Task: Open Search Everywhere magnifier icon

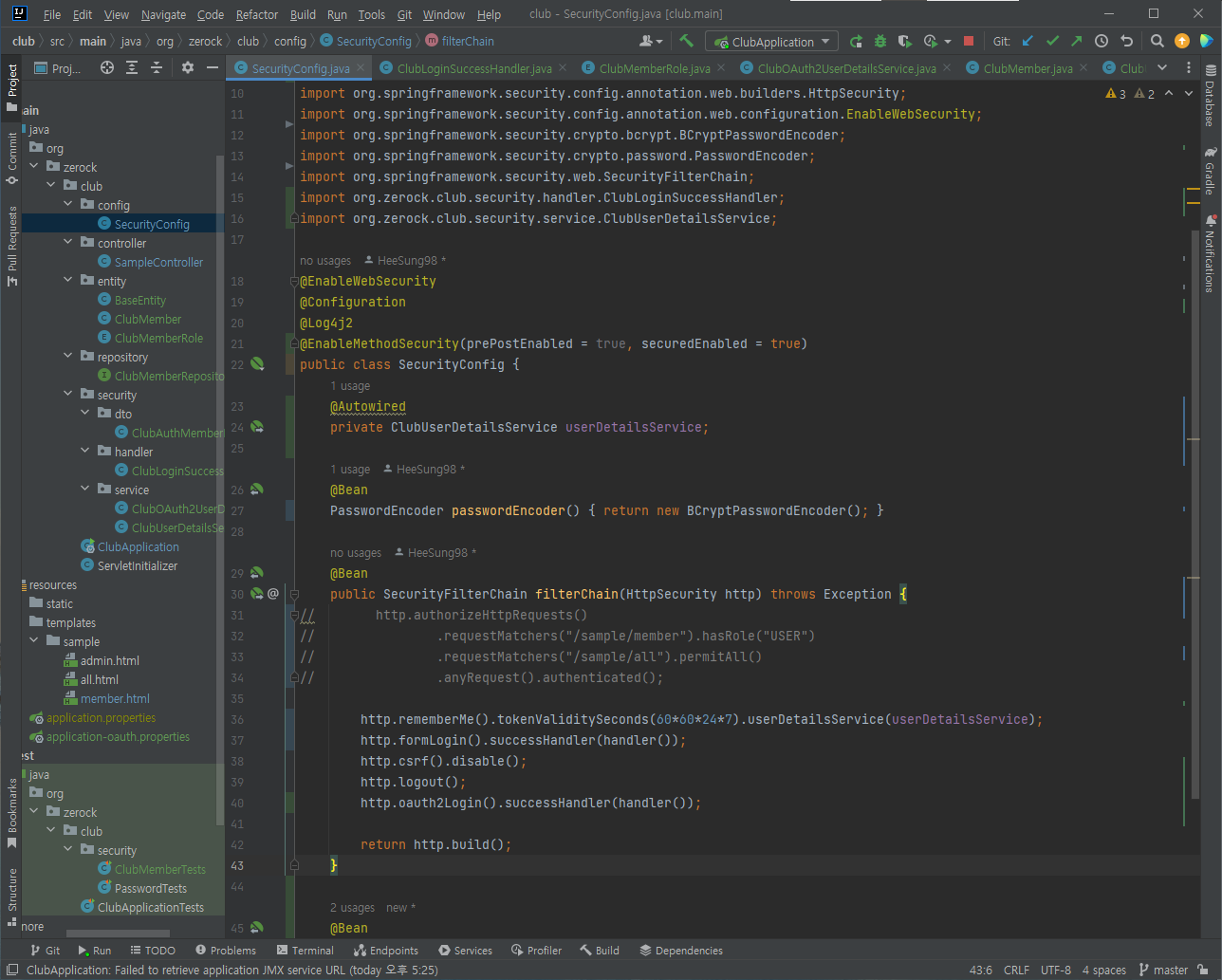Action: click(x=1157, y=41)
